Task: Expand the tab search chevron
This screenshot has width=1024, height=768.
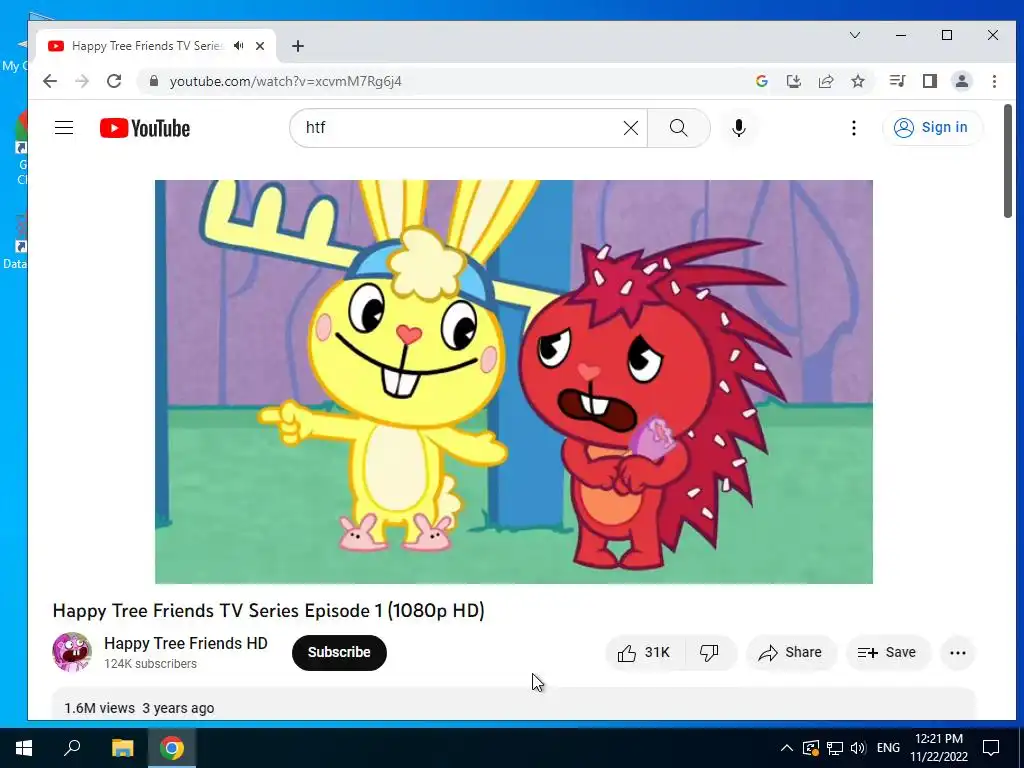Action: [855, 35]
